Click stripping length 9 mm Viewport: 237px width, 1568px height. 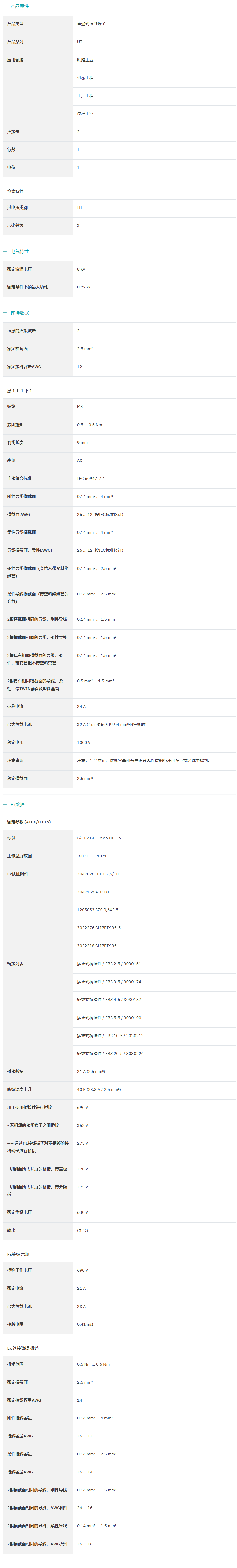tap(82, 442)
